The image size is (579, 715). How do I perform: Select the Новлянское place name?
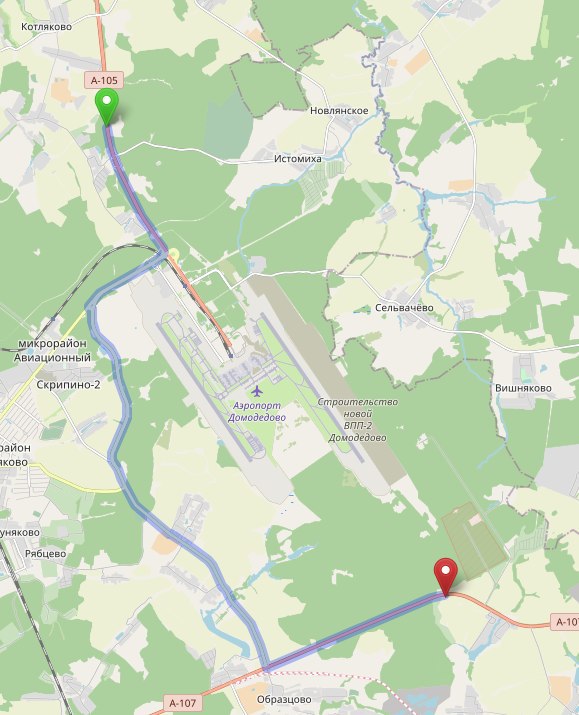[339, 110]
